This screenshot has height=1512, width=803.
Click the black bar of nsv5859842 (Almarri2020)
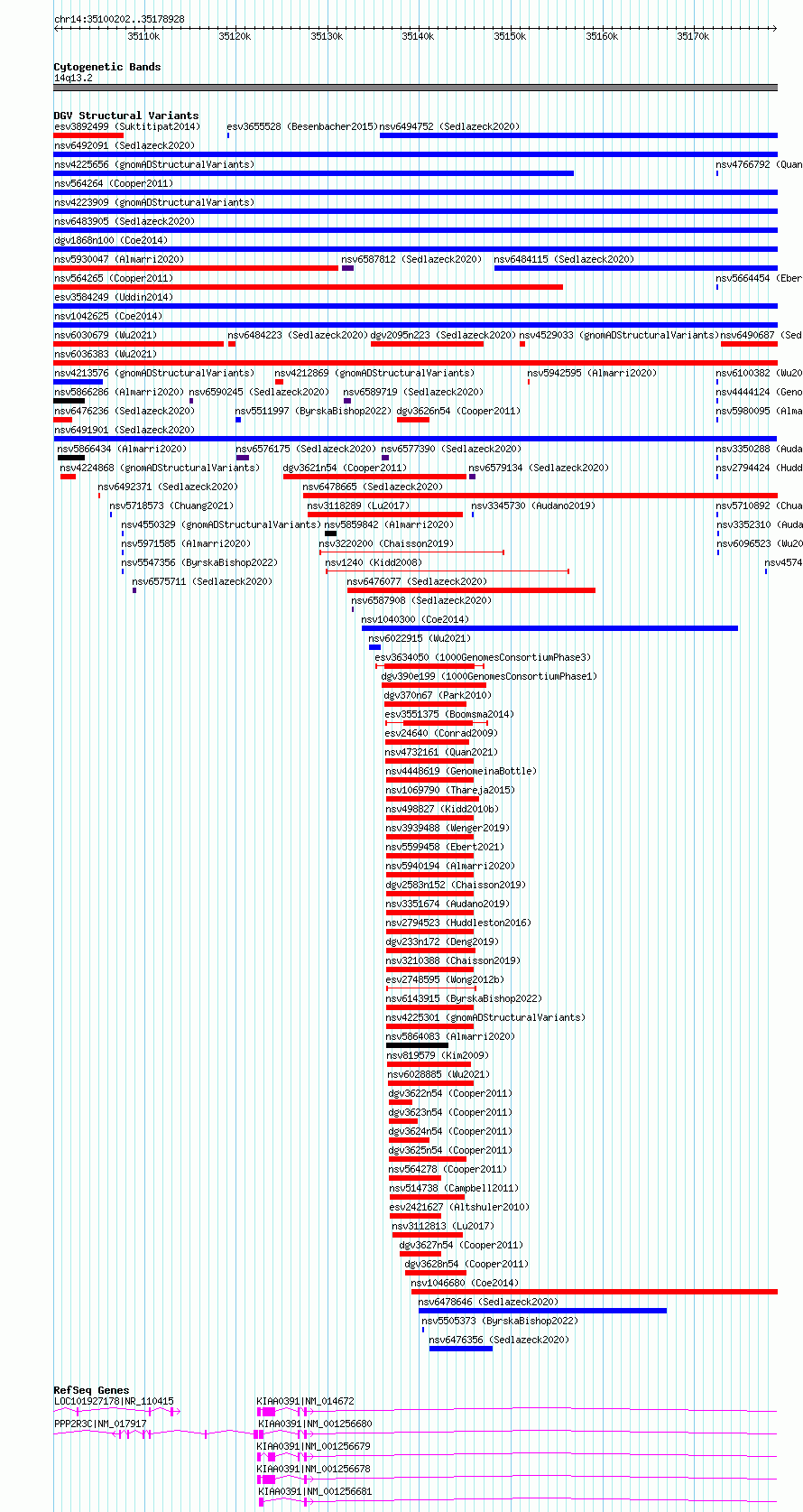pos(330,533)
